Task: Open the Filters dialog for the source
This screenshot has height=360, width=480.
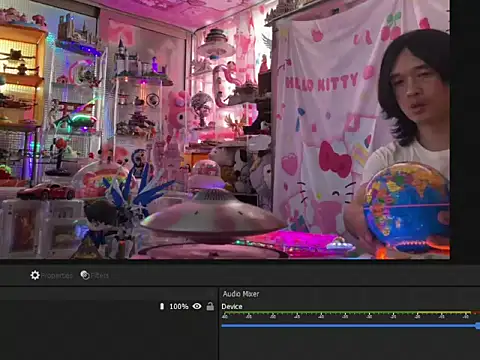Action: point(94,275)
